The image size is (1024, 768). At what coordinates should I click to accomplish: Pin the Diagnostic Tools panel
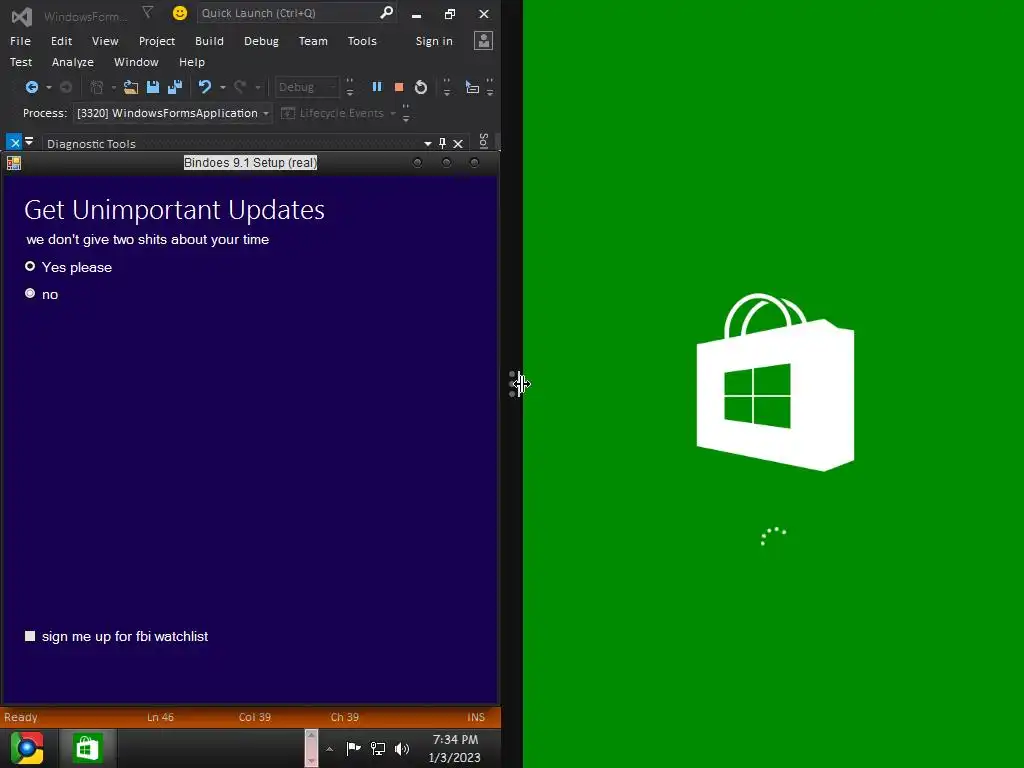tap(442, 144)
